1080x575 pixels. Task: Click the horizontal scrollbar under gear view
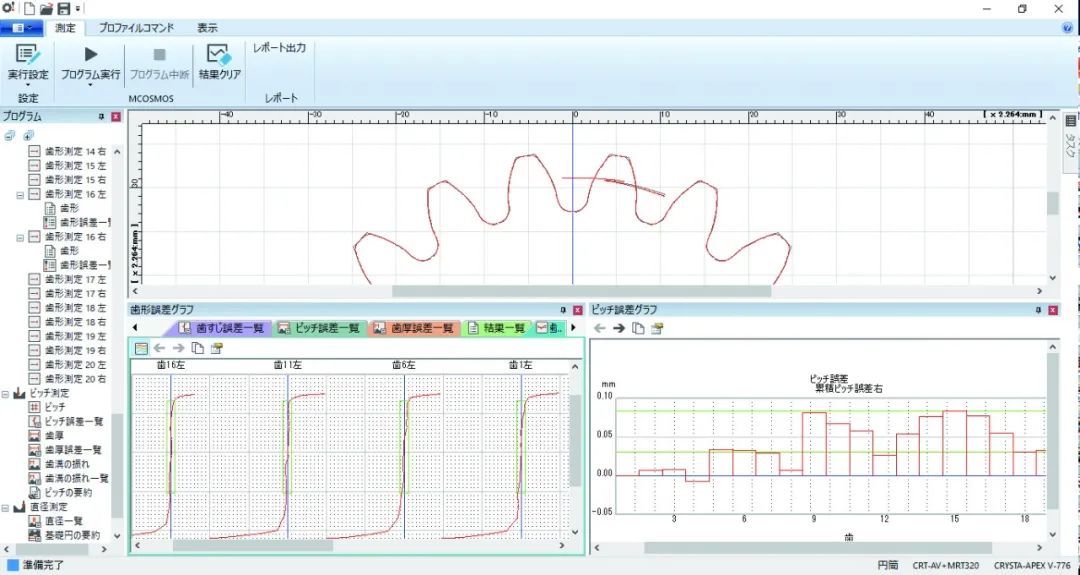point(581,291)
